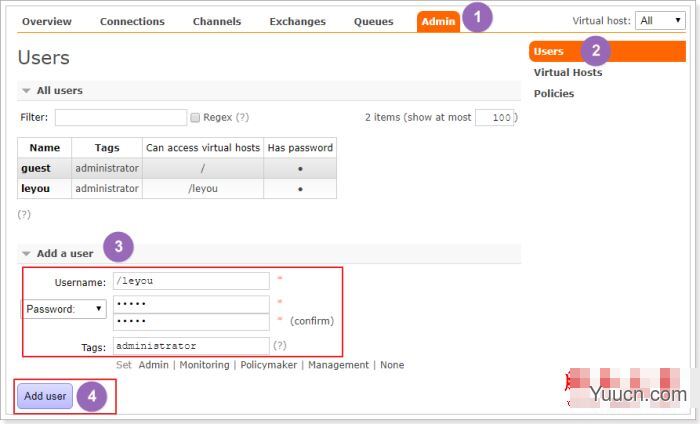700x424 pixels.
Task: Select Virtual Hosts in the sidebar
Action: (x=568, y=72)
